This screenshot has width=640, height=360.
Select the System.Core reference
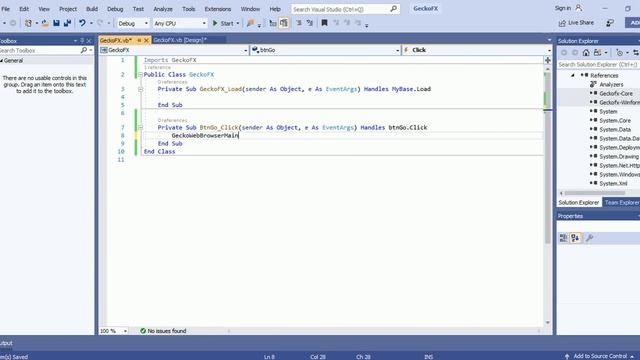(615, 120)
